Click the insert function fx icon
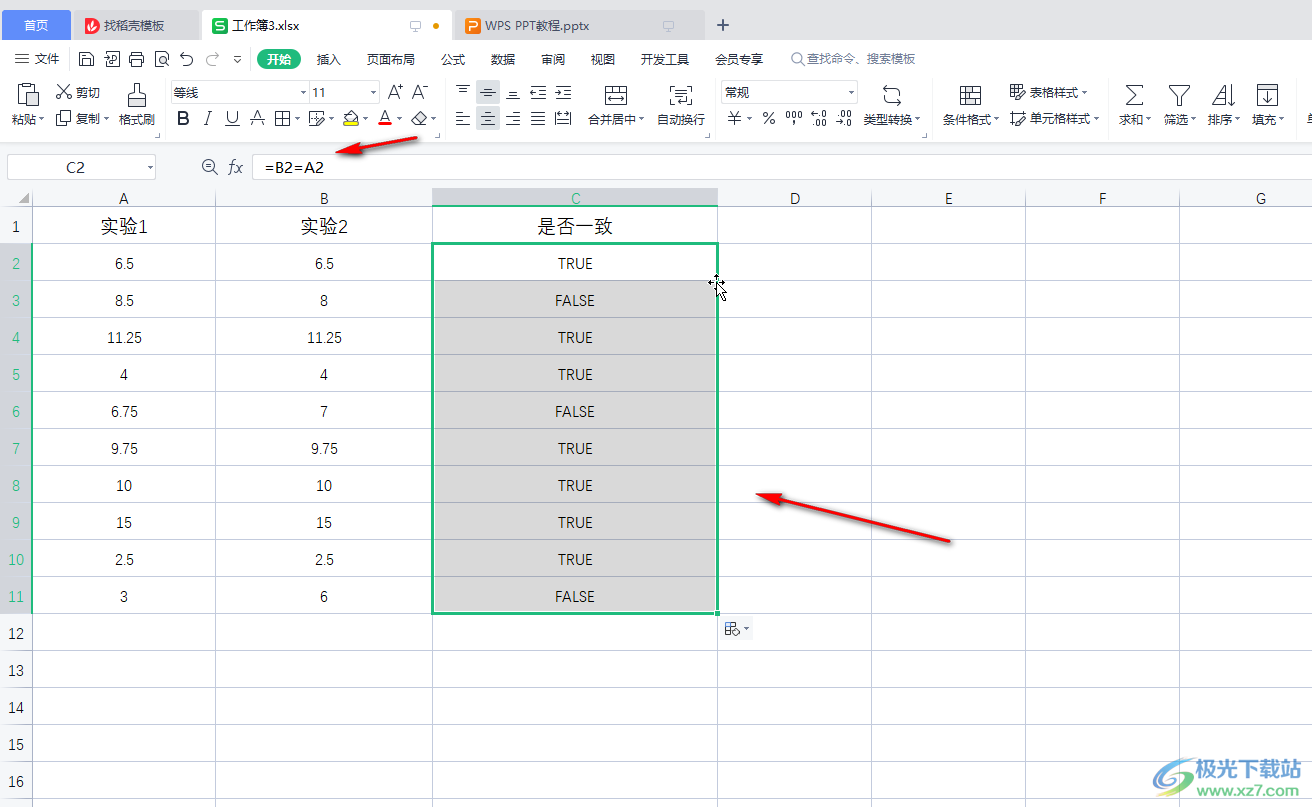This screenshot has height=807, width=1312. (235, 167)
